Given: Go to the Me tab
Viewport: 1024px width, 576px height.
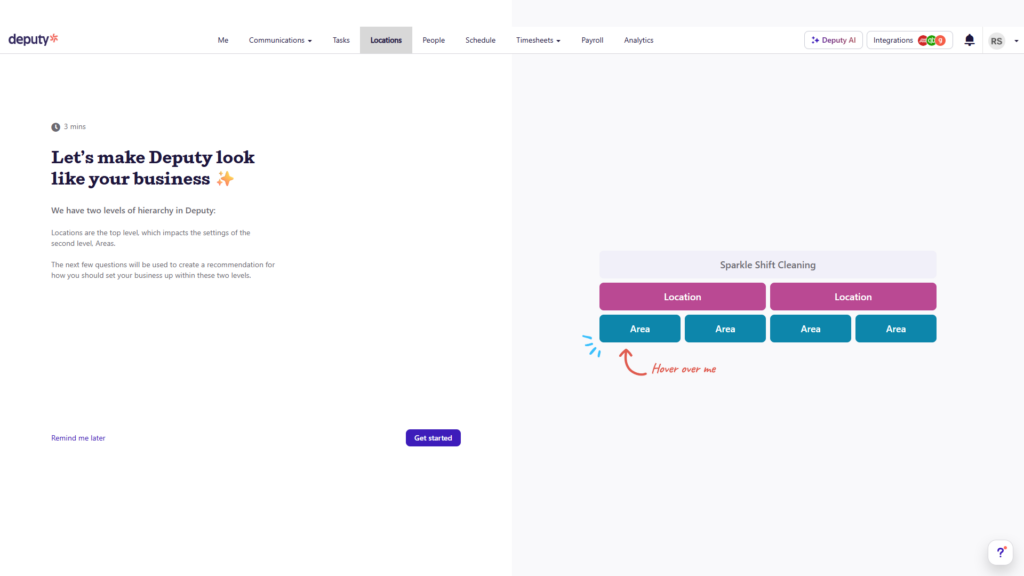Looking at the screenshot, I should coord(223,40).
